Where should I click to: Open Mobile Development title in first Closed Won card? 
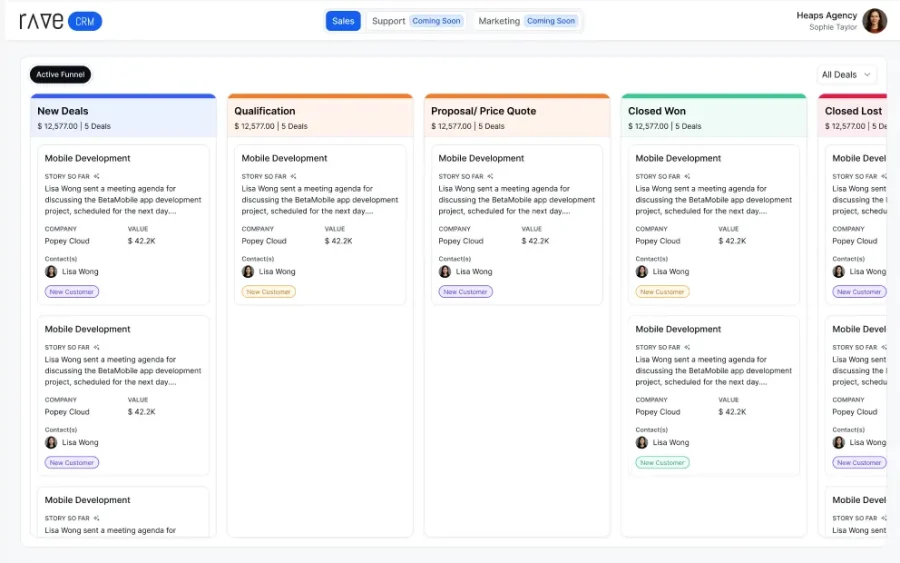pos(678,158)
